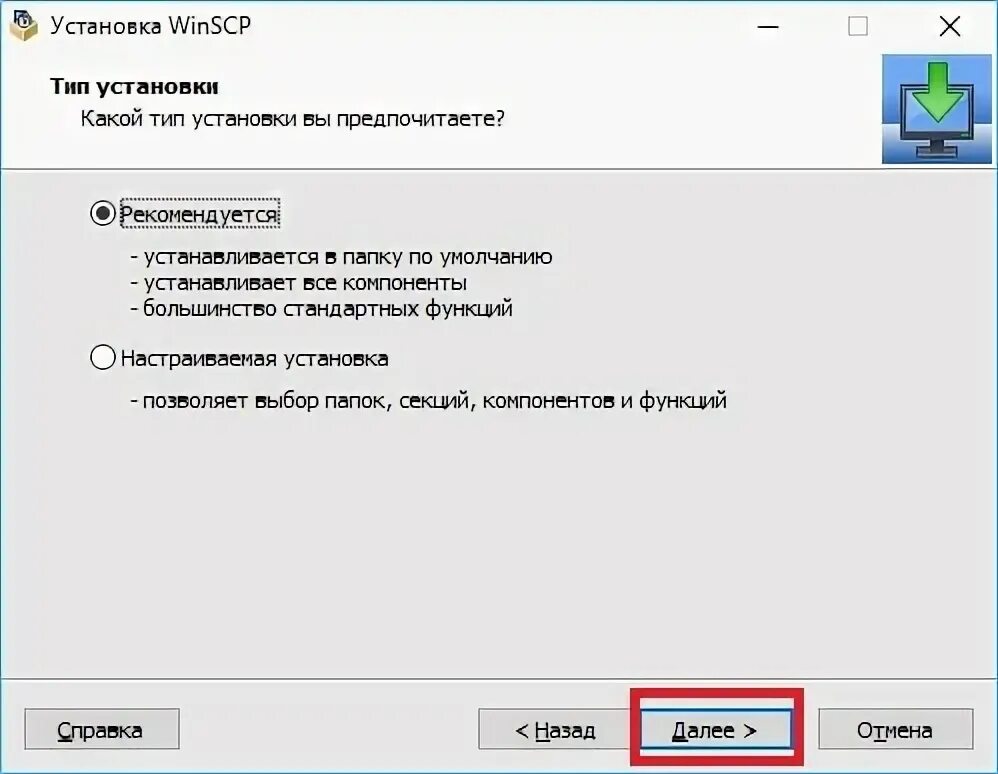
Task: Click the description позволяет выбор папок, секций
Action: pyautogui.click(x=428, y=400)
